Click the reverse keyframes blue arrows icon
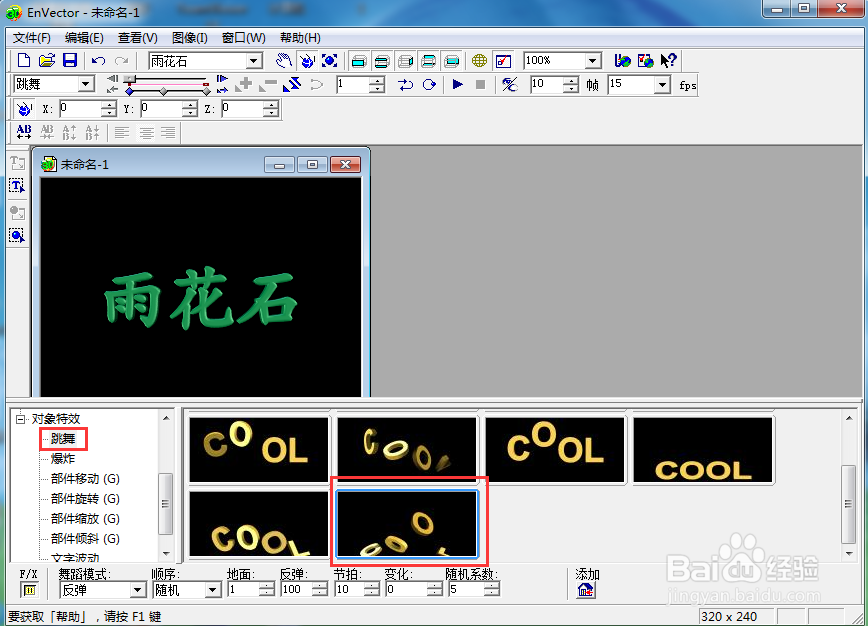This screenshot has width=868, height=626. 292,85
